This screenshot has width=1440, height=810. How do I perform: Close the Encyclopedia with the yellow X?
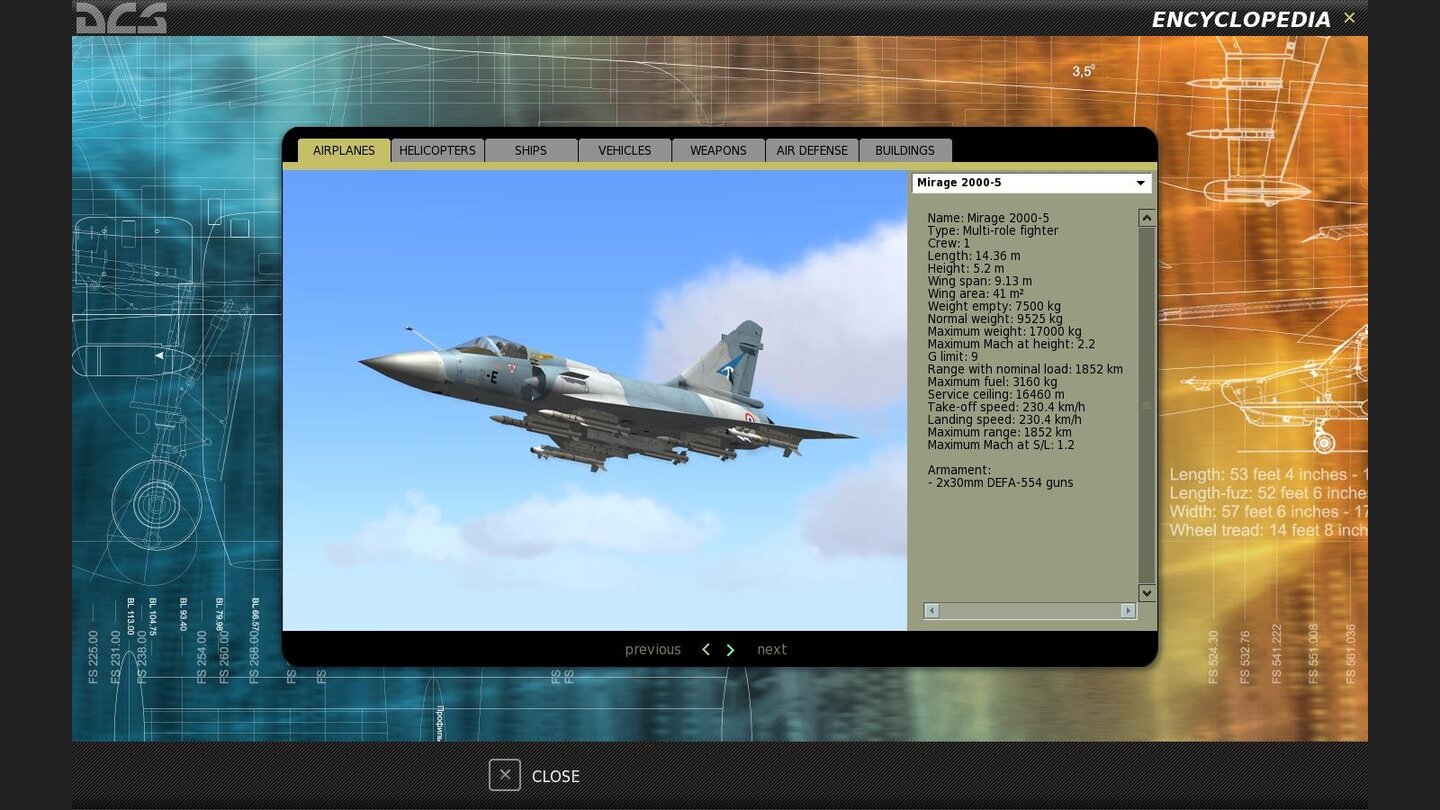1349,18
